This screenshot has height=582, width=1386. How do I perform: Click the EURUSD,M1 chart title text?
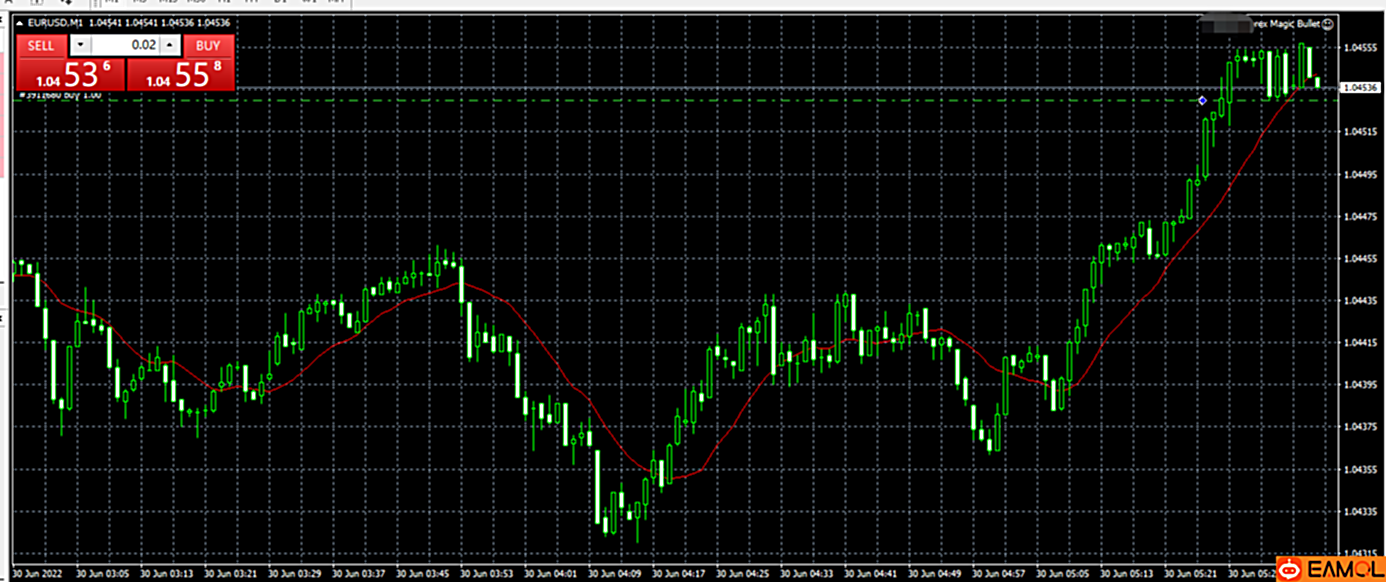coord(57,21)
